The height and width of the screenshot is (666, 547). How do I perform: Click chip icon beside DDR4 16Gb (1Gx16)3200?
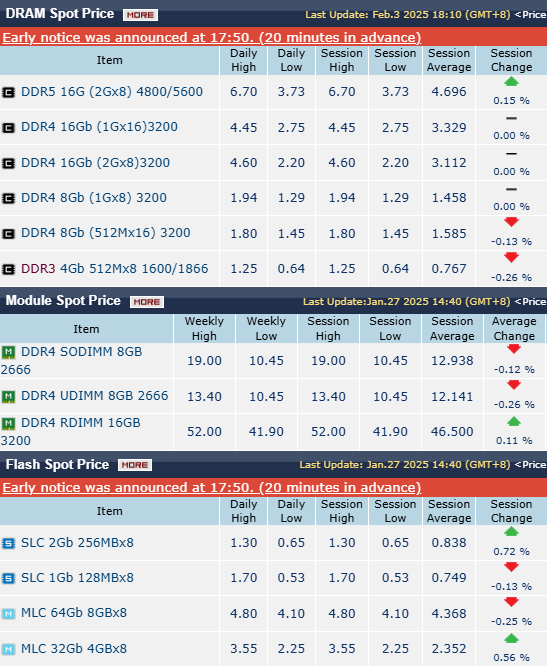click(x=8, y=127)
